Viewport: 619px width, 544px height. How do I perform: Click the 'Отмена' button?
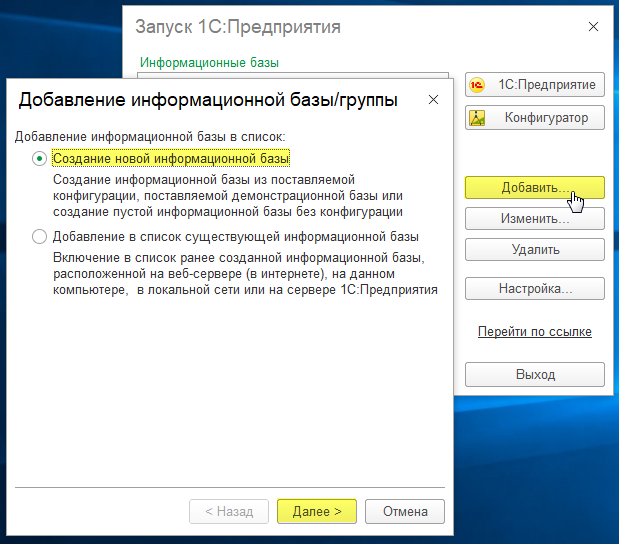pos(405,512)
